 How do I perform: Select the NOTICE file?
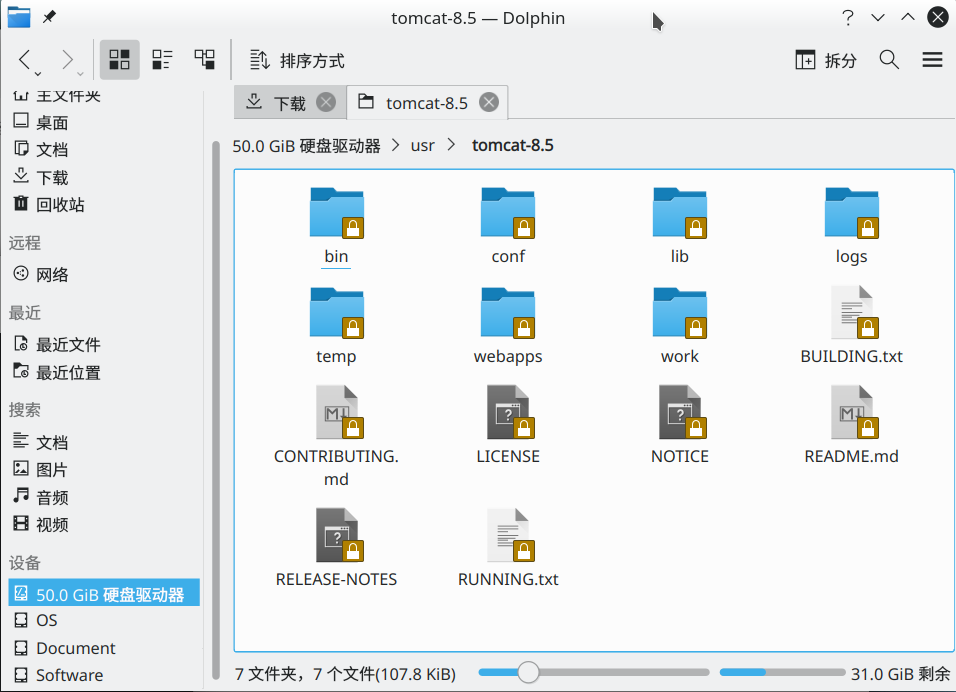tap(680, 426)
